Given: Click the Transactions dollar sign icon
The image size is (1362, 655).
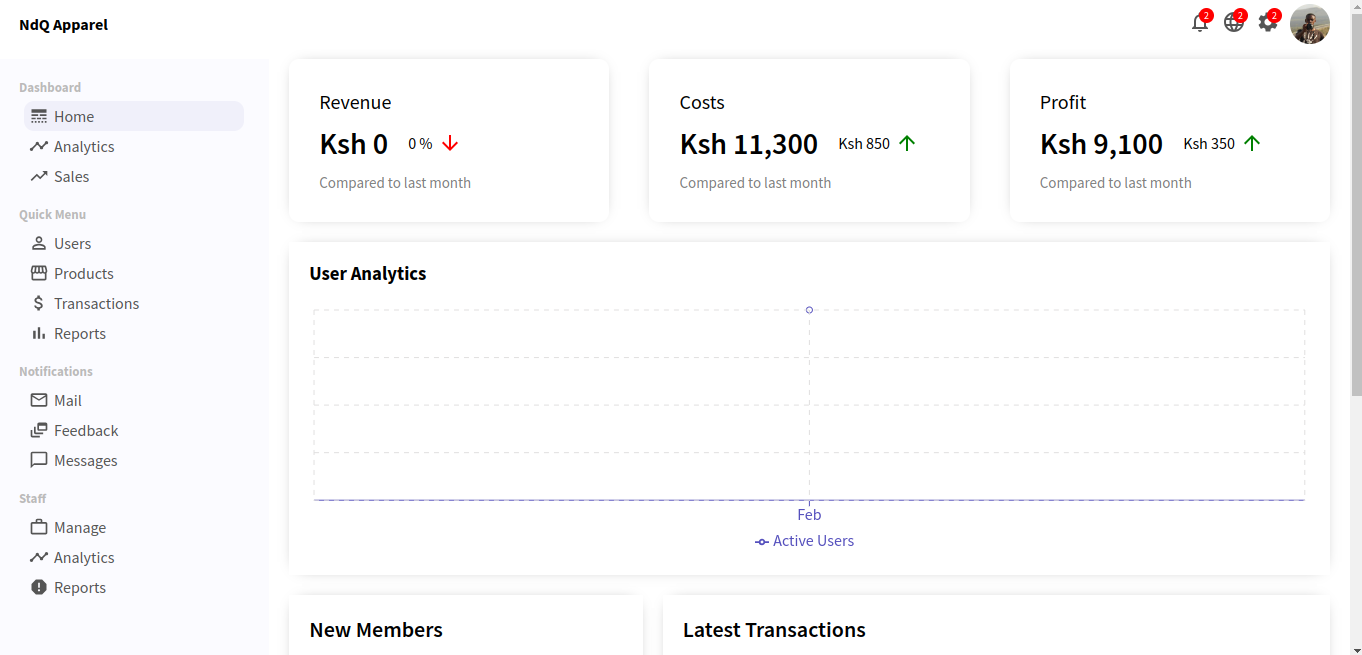Looking at the screenshot, I should click(39, 303).
